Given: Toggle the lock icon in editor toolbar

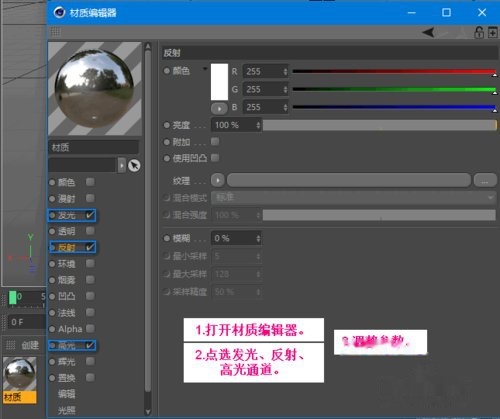Looking at the screenshot, I should click(x=479, y=32).
